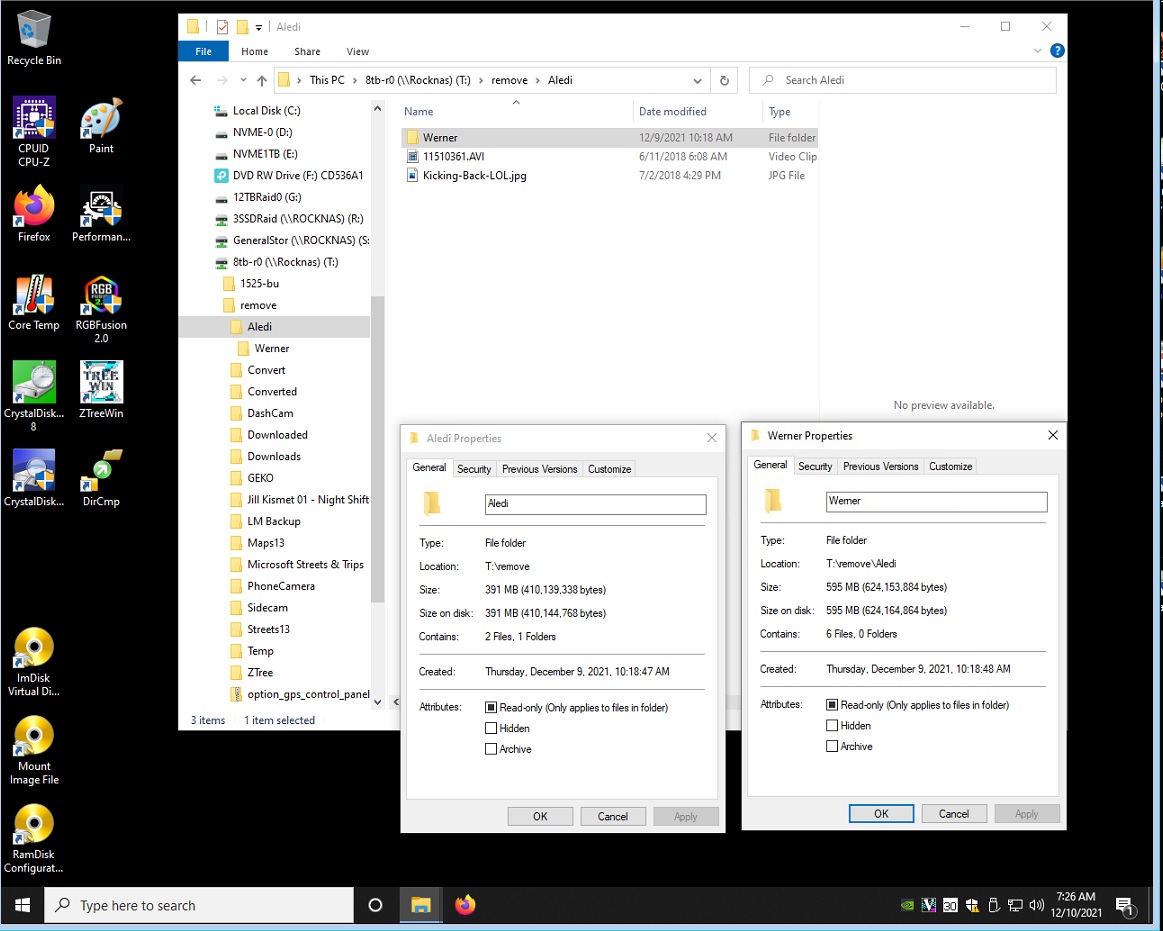Click OK in Werner Properties

pyautogui.click(x=881, y=813)
